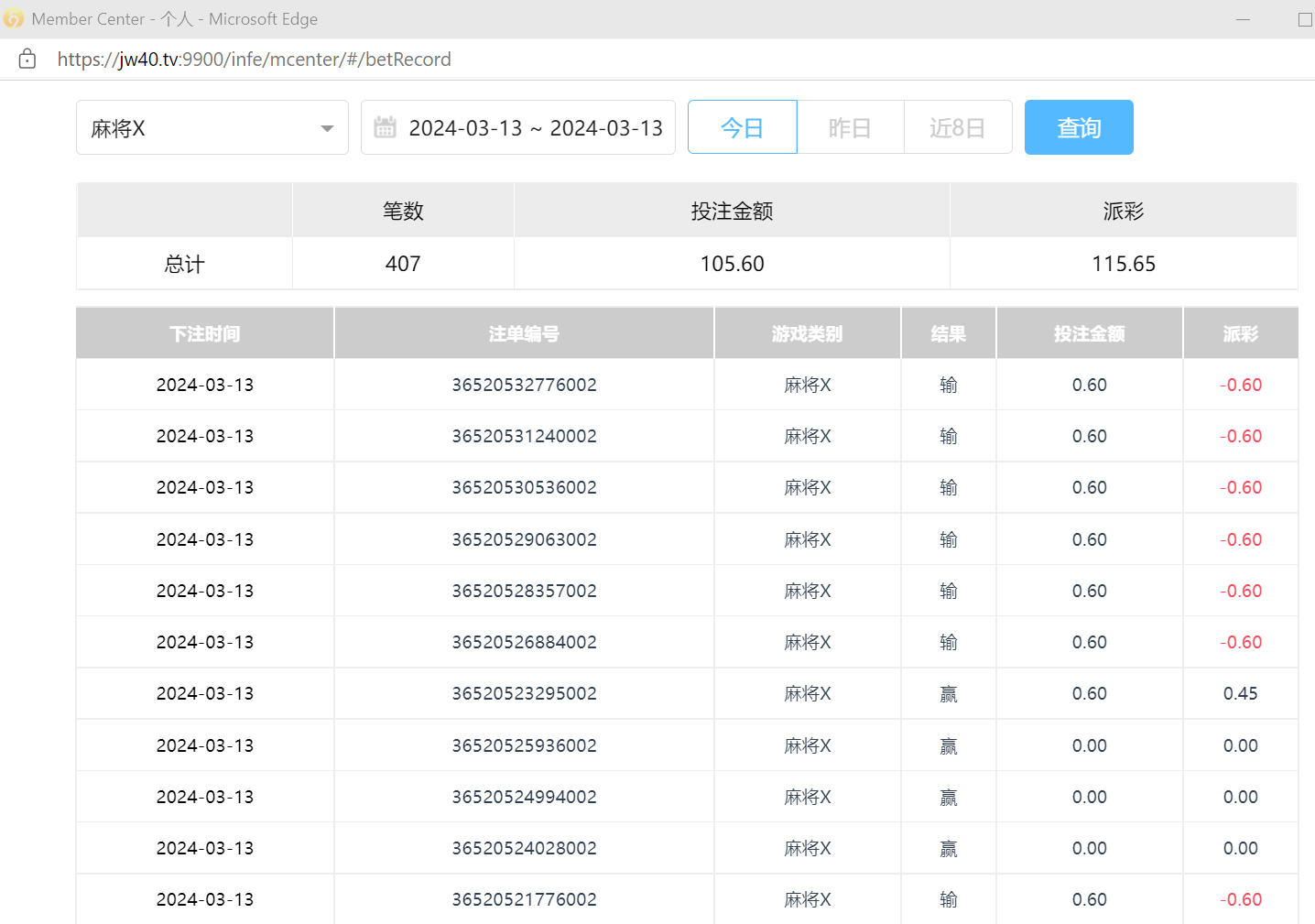The width and height of the screenshot is (1315, 924).
Task: Click the -0.60 payout for order 36520531240002
Action: (1241, 436)
